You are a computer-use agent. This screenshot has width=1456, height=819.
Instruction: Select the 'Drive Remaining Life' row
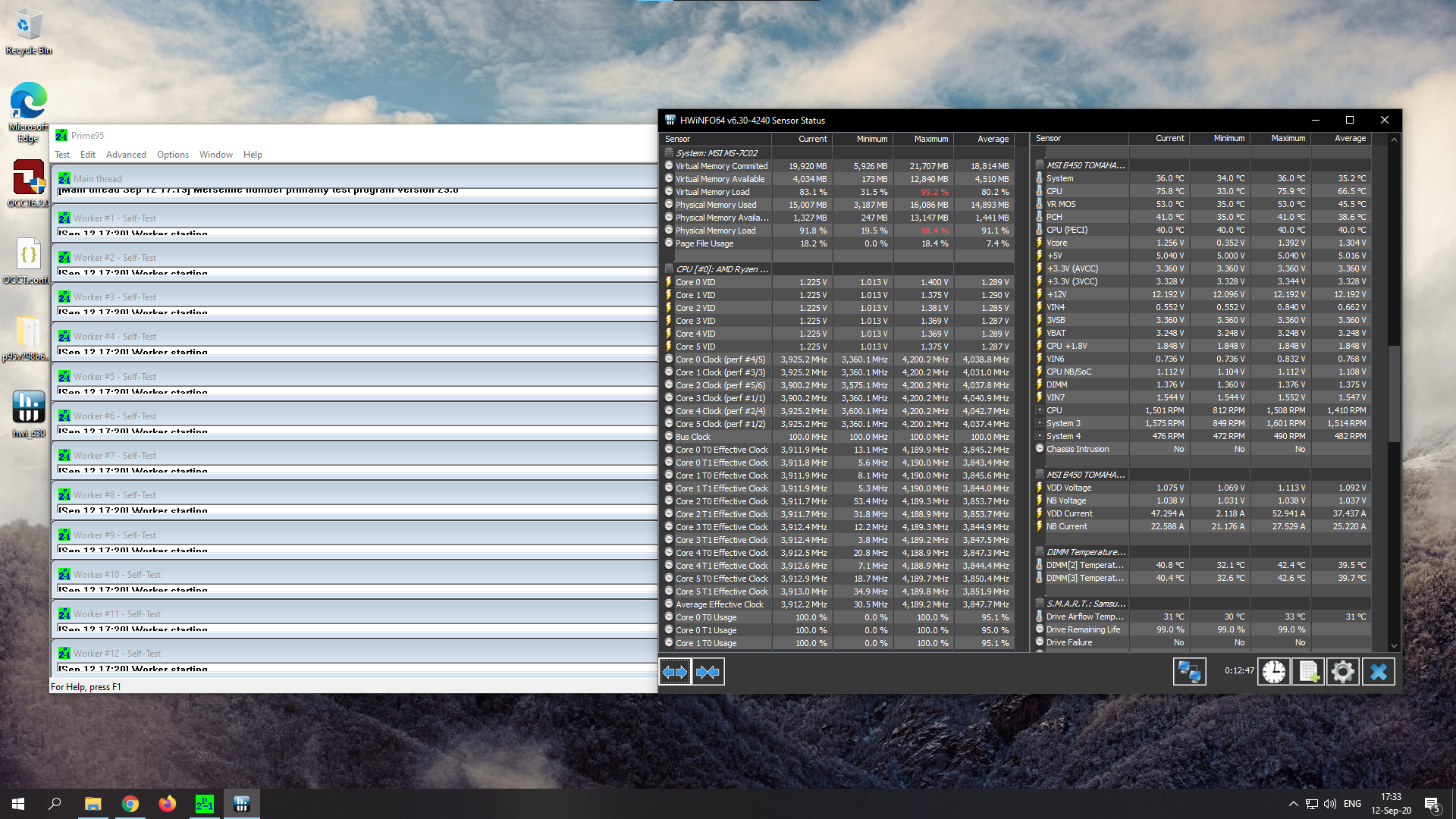tap(1202, 629)
